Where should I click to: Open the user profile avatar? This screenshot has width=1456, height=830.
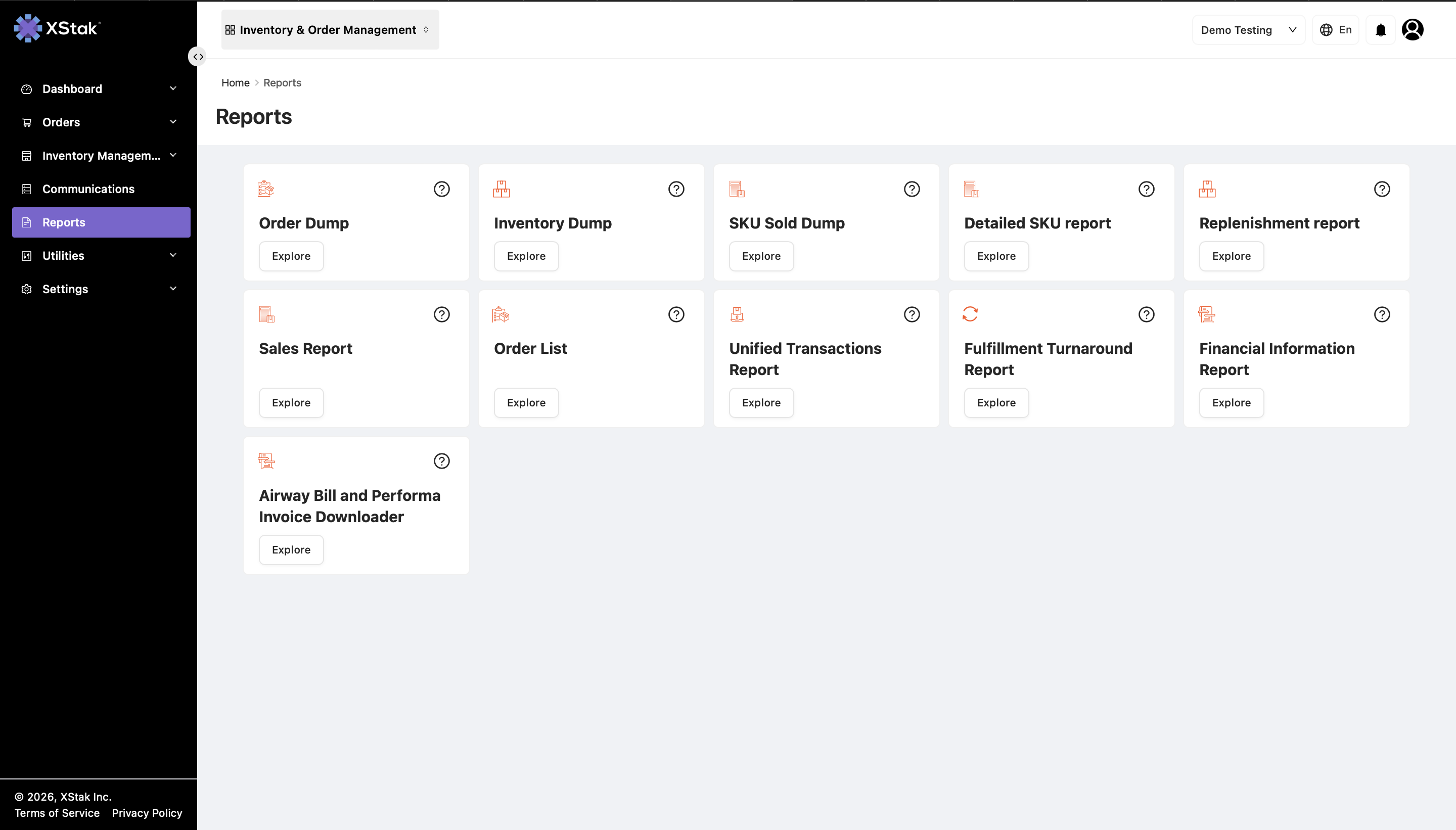click(1412, 30)
